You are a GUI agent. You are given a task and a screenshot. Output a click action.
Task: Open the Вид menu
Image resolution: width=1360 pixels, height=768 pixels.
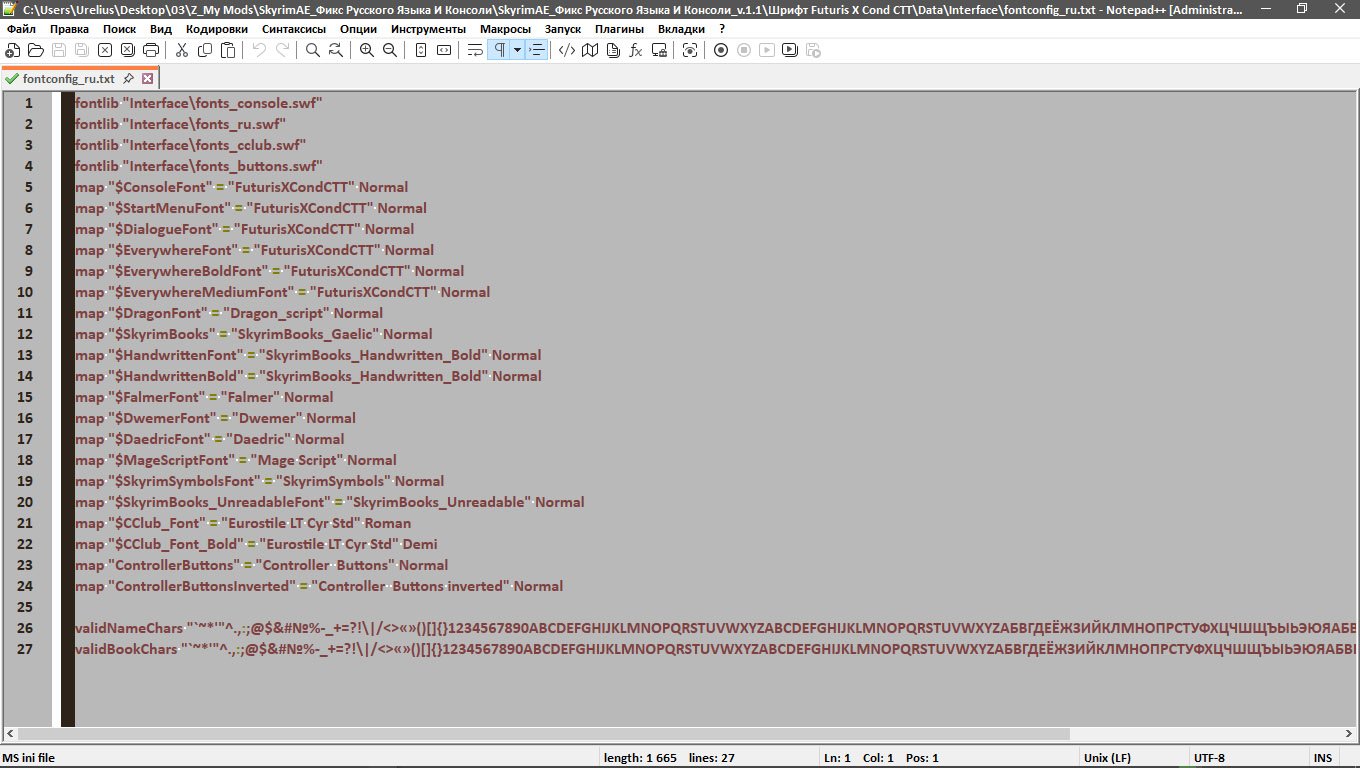(x=161, y=29)
